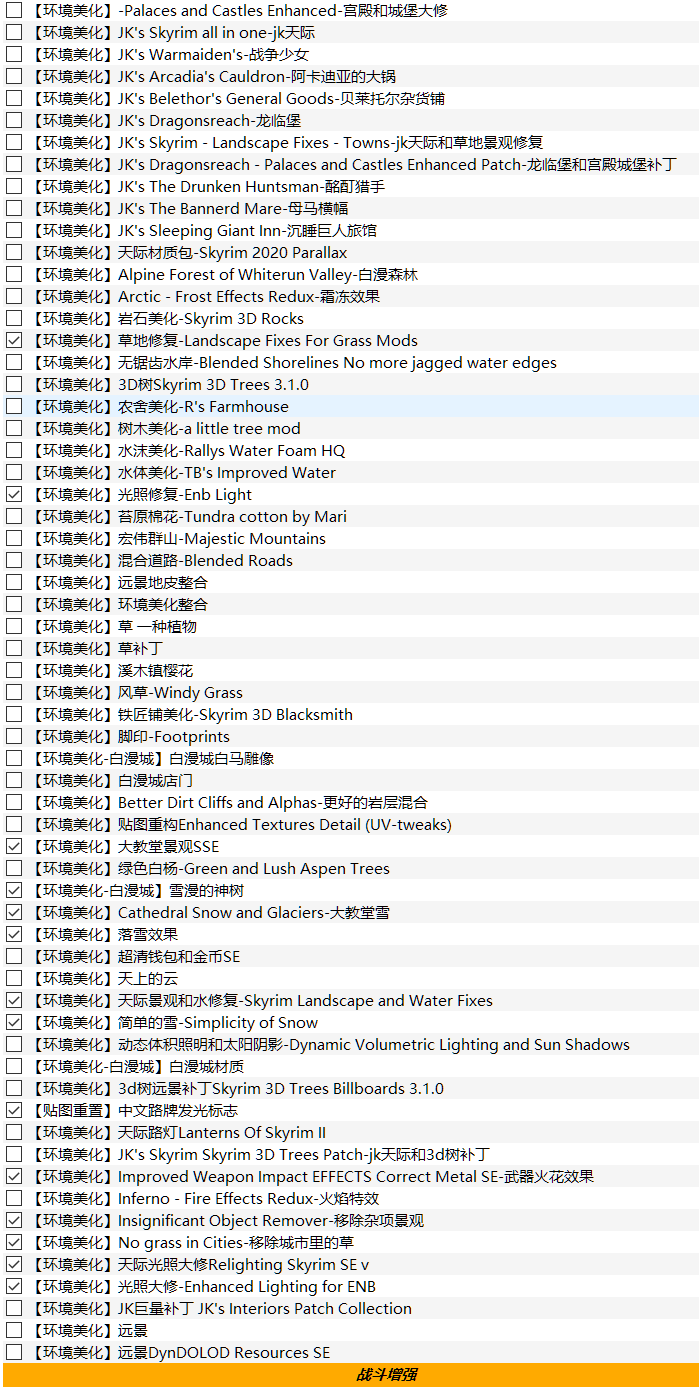The image size is (699, 1387).
Task: Uncheck the 中文路牌发光标志 checkbox
Action: pos(14,1110)
